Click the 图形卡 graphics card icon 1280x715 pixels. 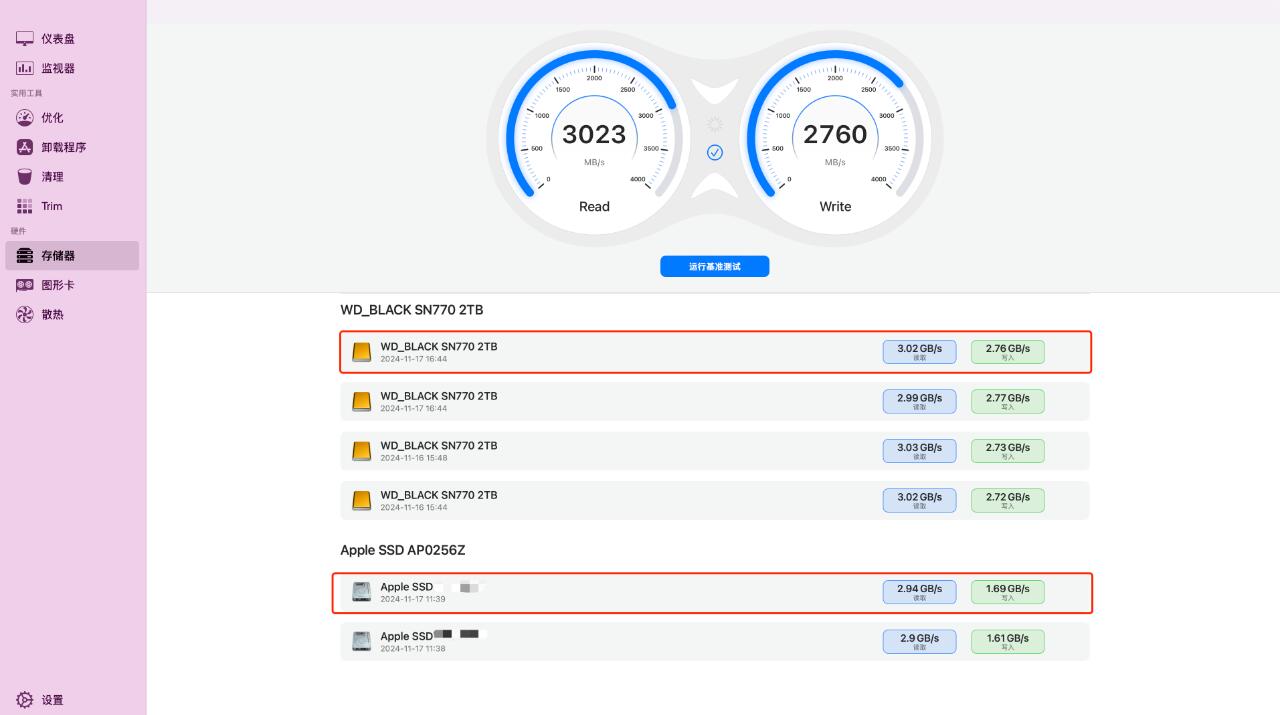25,285
